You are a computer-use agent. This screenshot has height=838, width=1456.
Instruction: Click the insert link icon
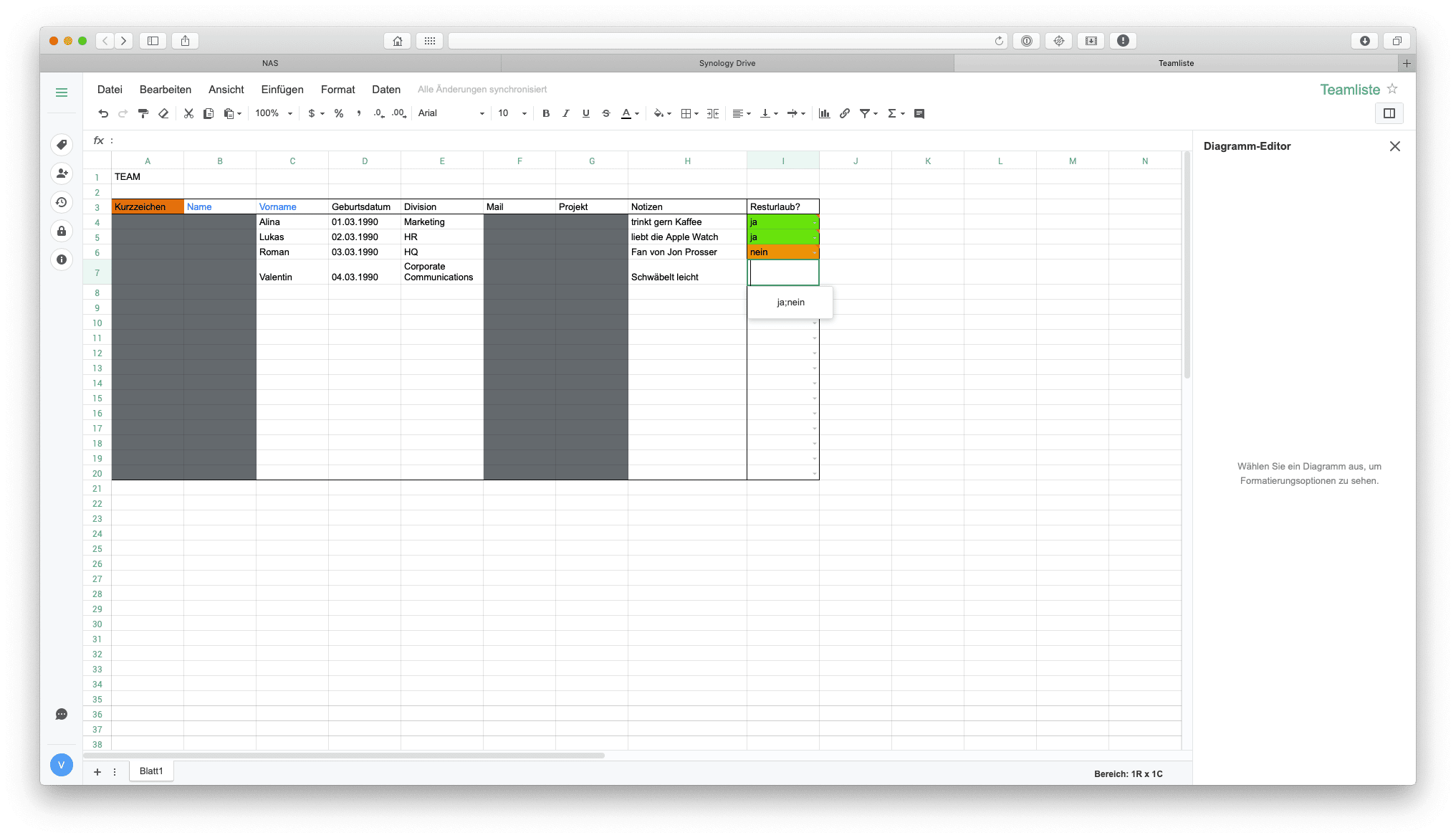(x=845, y=113)
